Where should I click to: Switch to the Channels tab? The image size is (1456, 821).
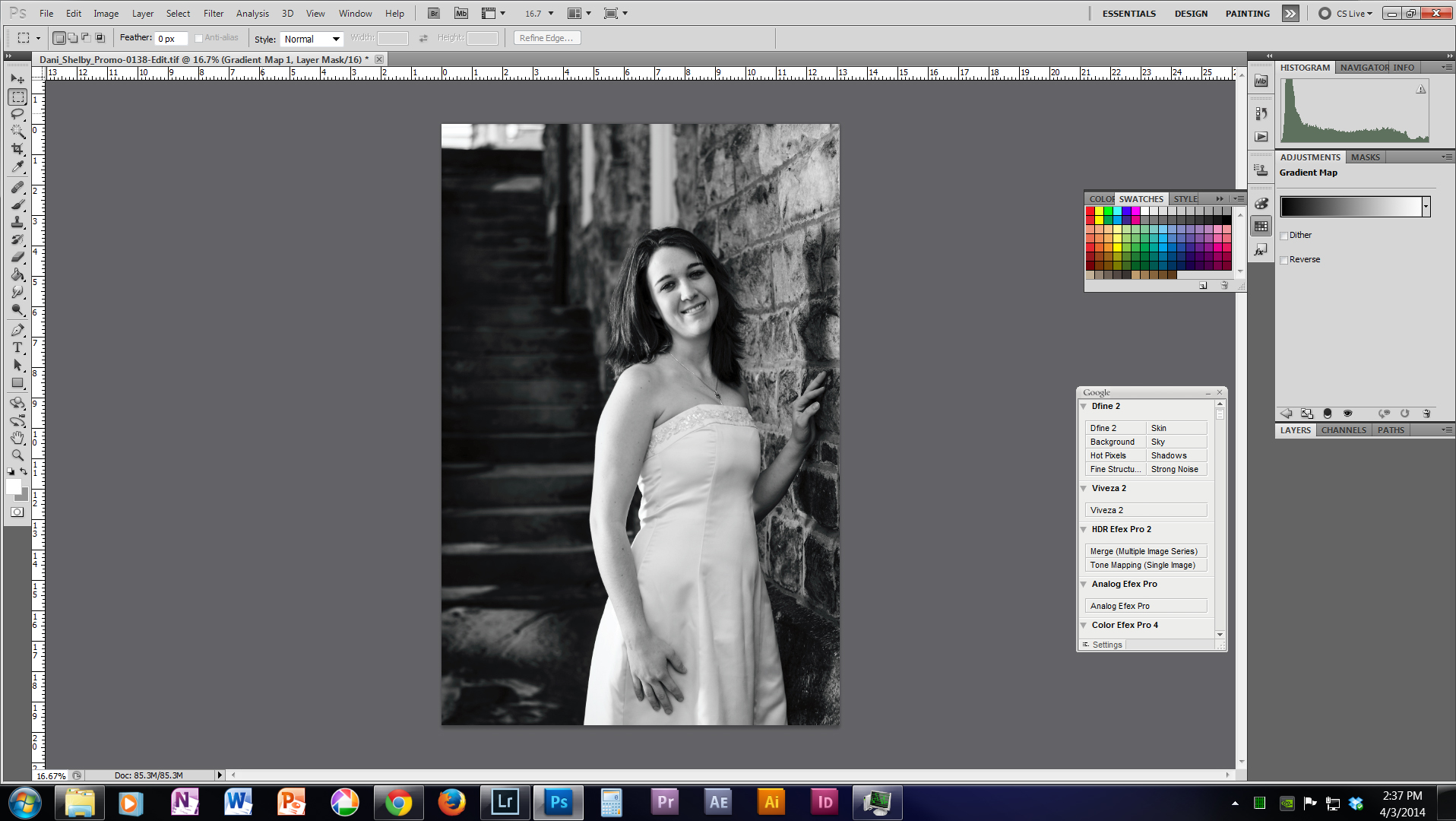point(1344,430)
